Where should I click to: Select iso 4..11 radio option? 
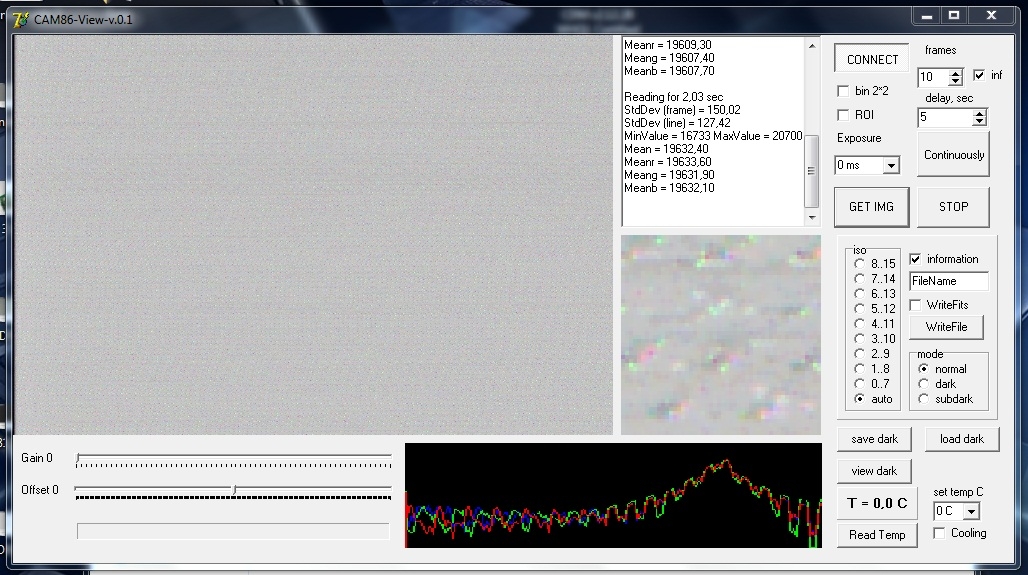860,324
